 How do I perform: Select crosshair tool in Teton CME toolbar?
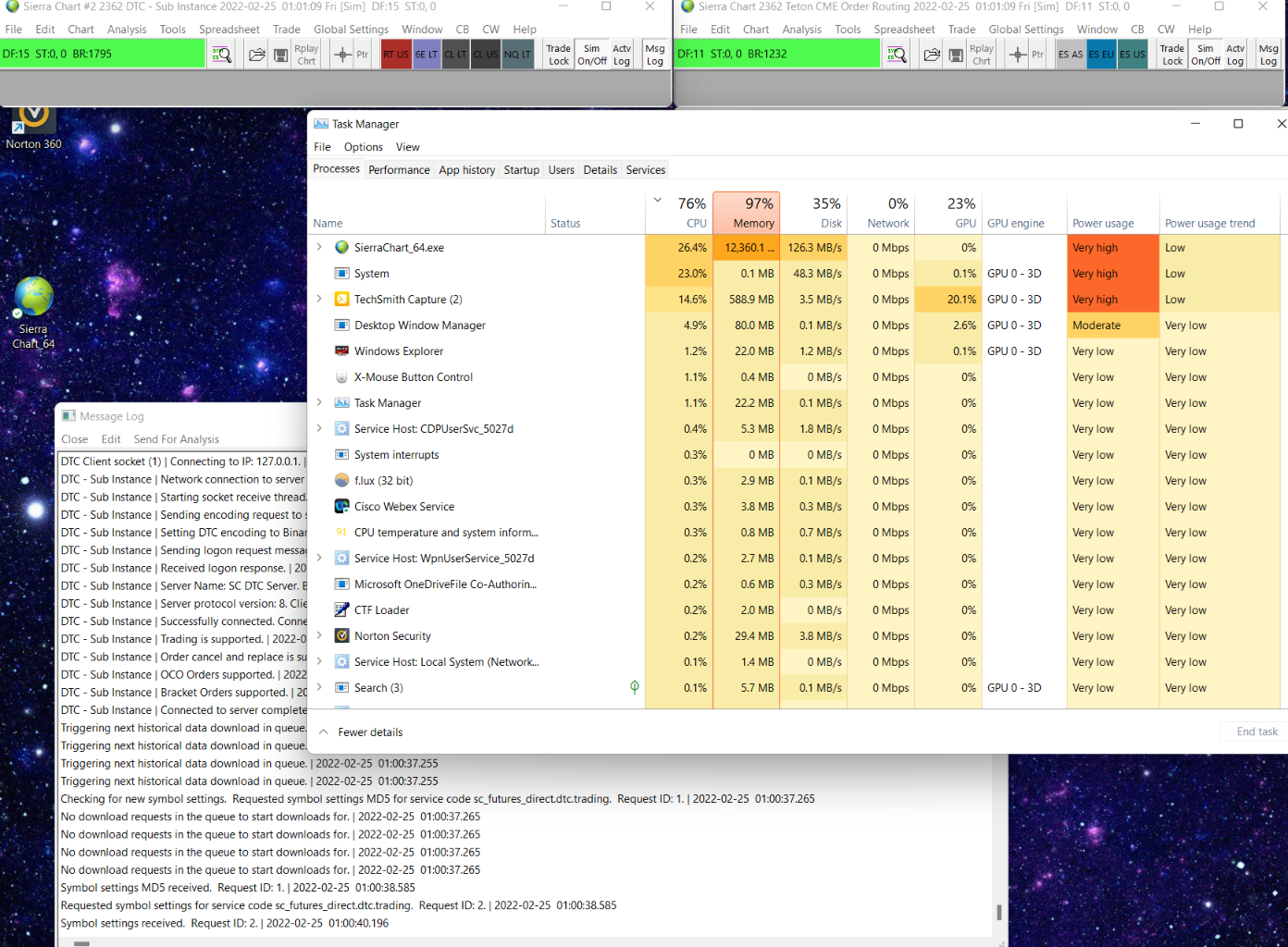[1018, 55]
